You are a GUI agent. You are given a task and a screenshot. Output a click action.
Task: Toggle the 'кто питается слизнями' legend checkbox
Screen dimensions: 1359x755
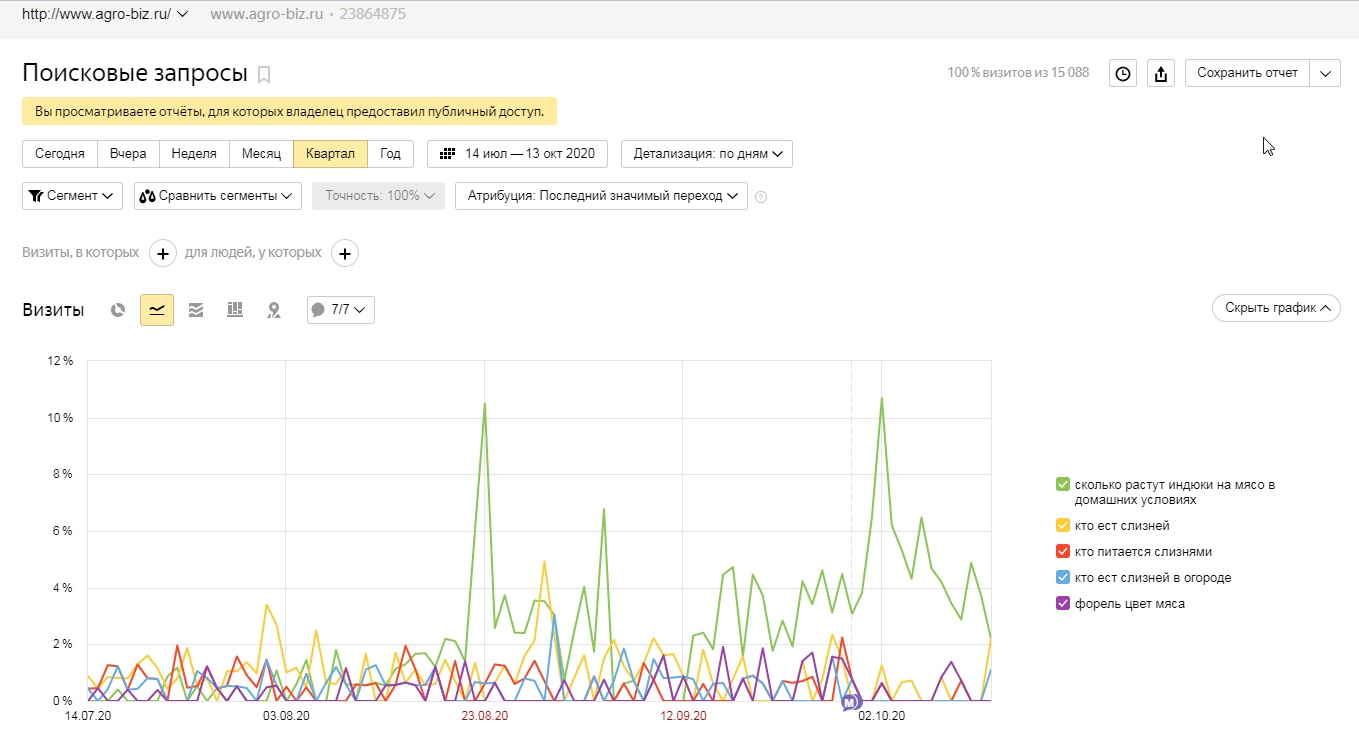1063,552
